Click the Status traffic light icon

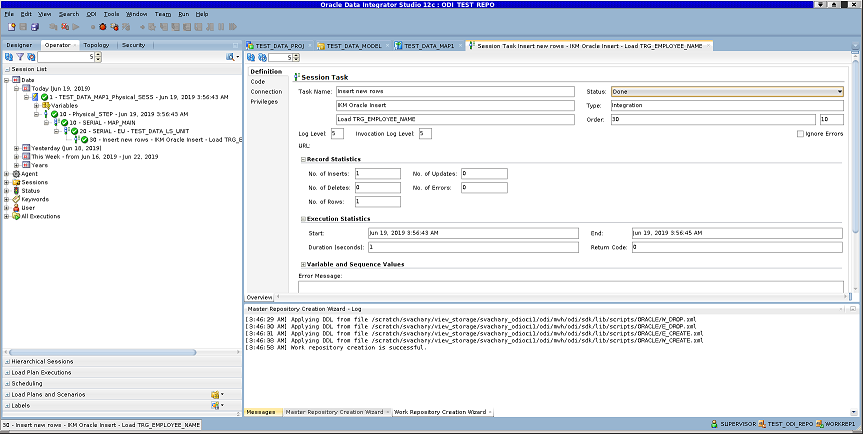point(16,191)
